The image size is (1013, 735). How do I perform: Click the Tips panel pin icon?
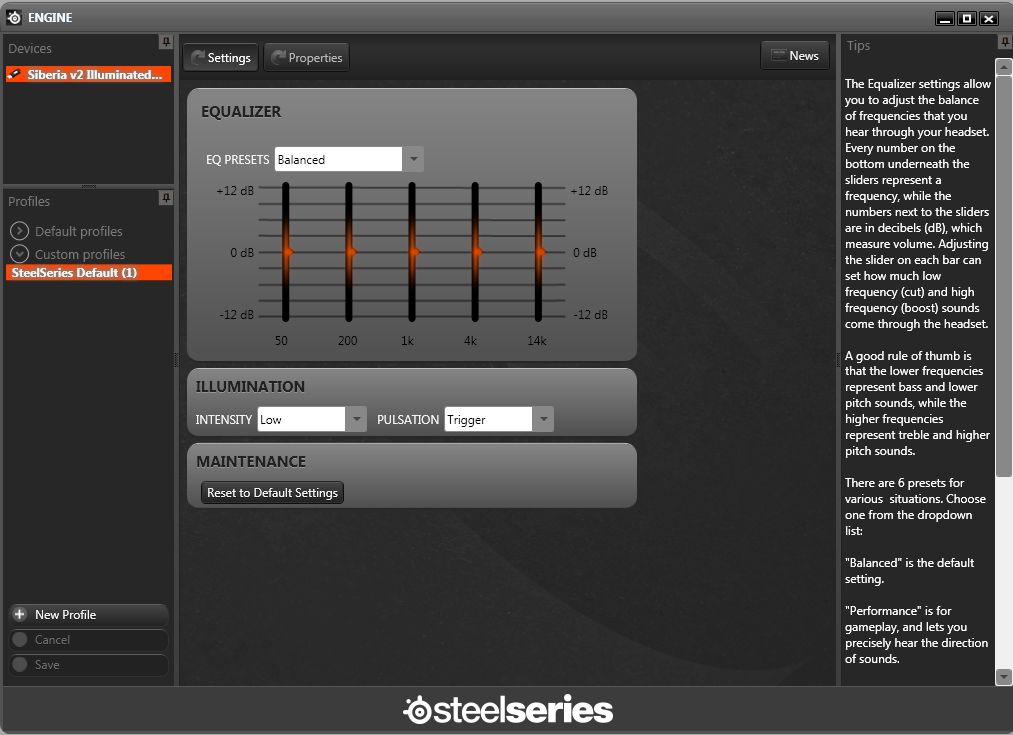[1004, 42]
